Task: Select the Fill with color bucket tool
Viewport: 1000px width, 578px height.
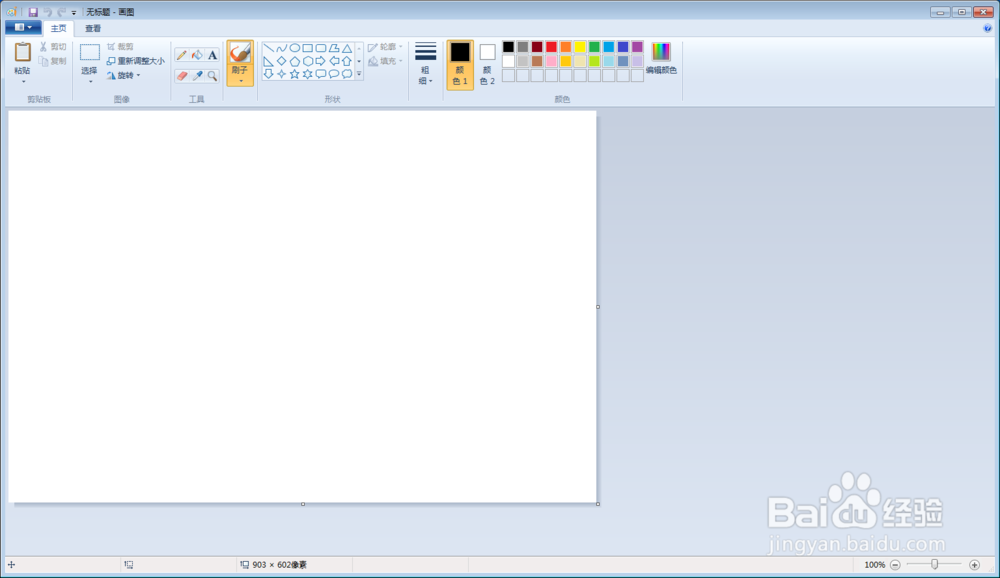Action: coord(197,56)
